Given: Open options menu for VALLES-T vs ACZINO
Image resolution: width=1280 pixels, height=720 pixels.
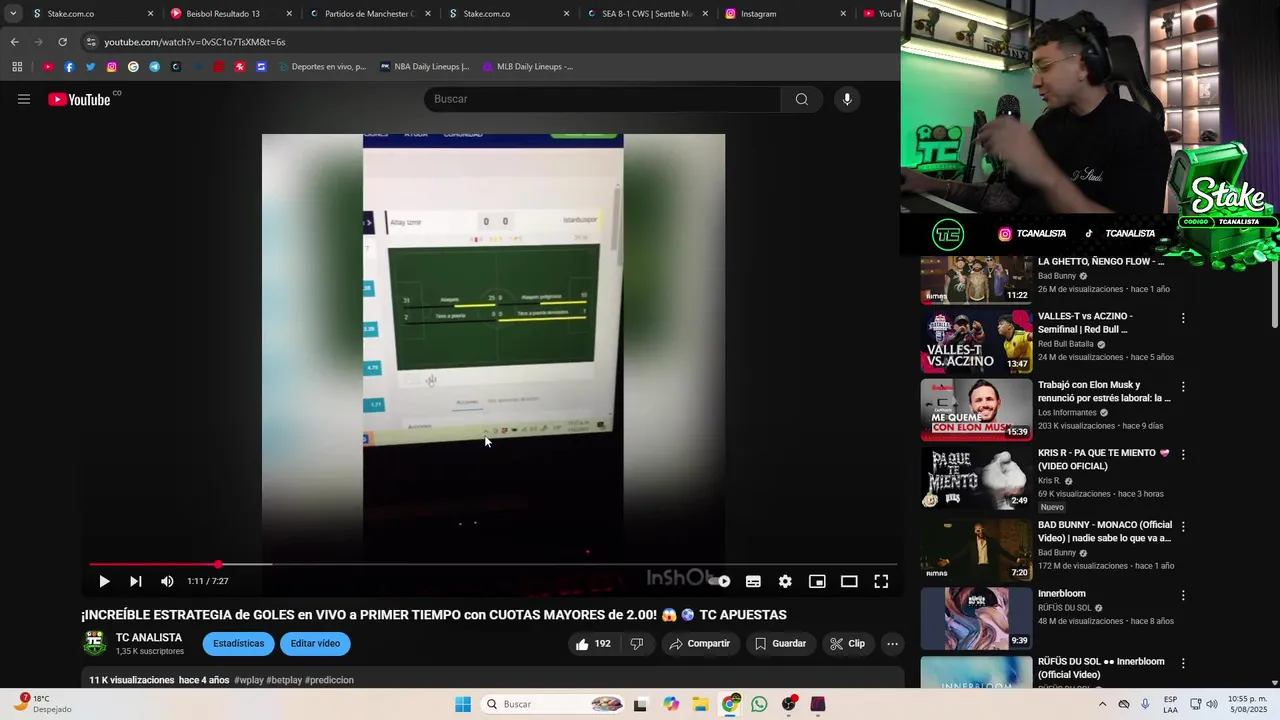Looking at the screenshot, I should 1183,318.
